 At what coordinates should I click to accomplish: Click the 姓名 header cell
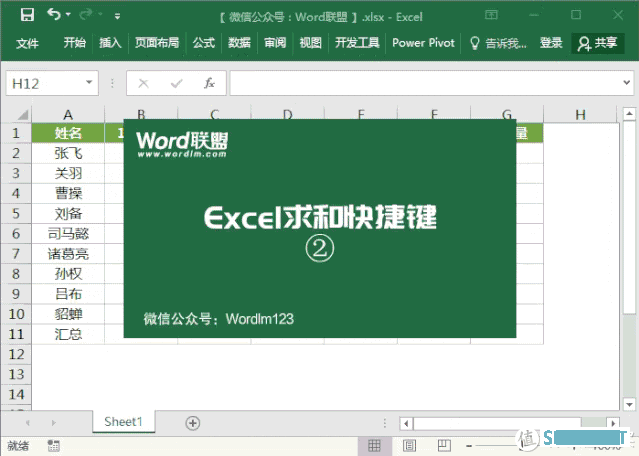point(68,133)
